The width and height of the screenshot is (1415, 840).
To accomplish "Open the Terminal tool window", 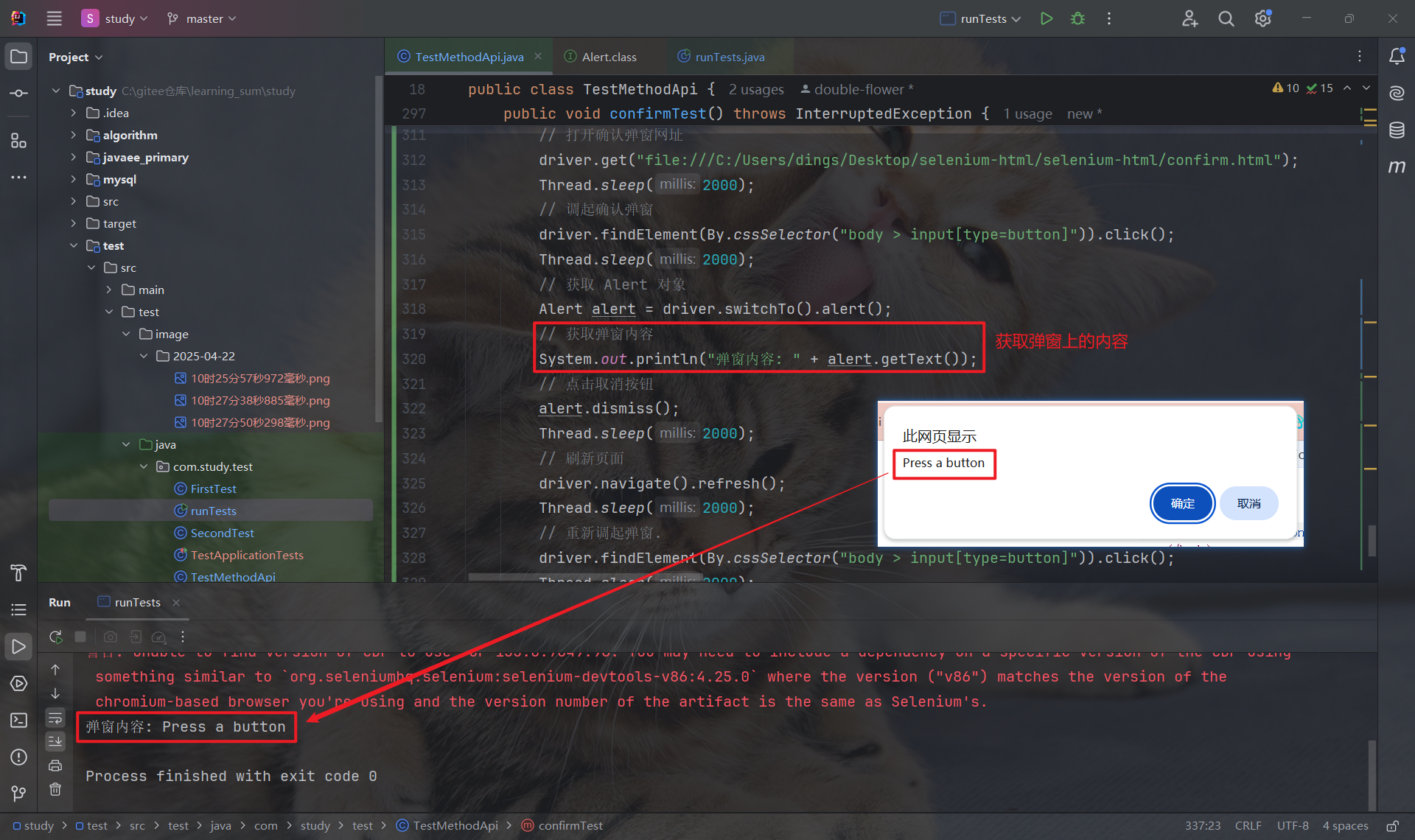I will (x=18, y=720).
